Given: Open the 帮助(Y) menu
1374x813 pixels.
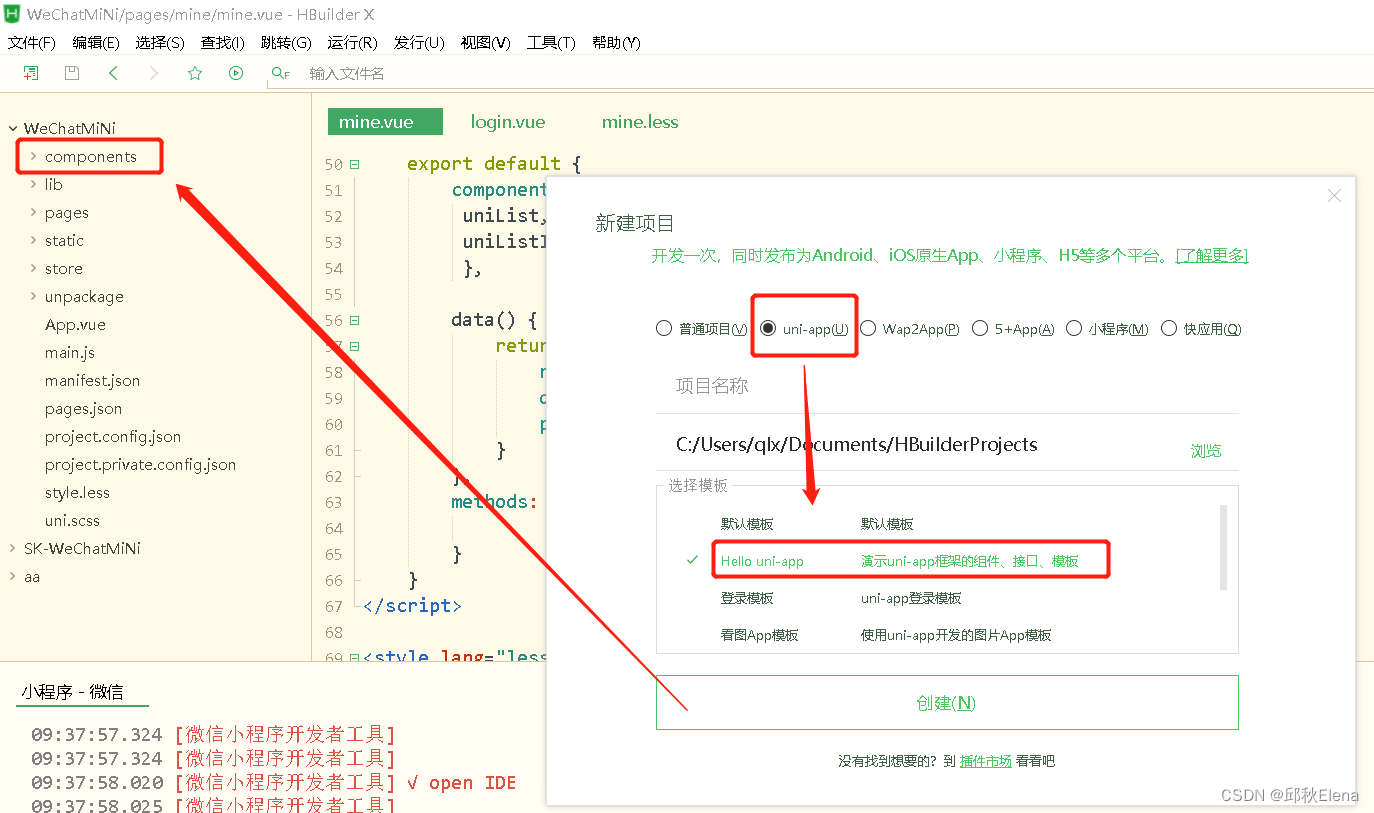Looking at the screenshot, I should (x=616, y=43).
